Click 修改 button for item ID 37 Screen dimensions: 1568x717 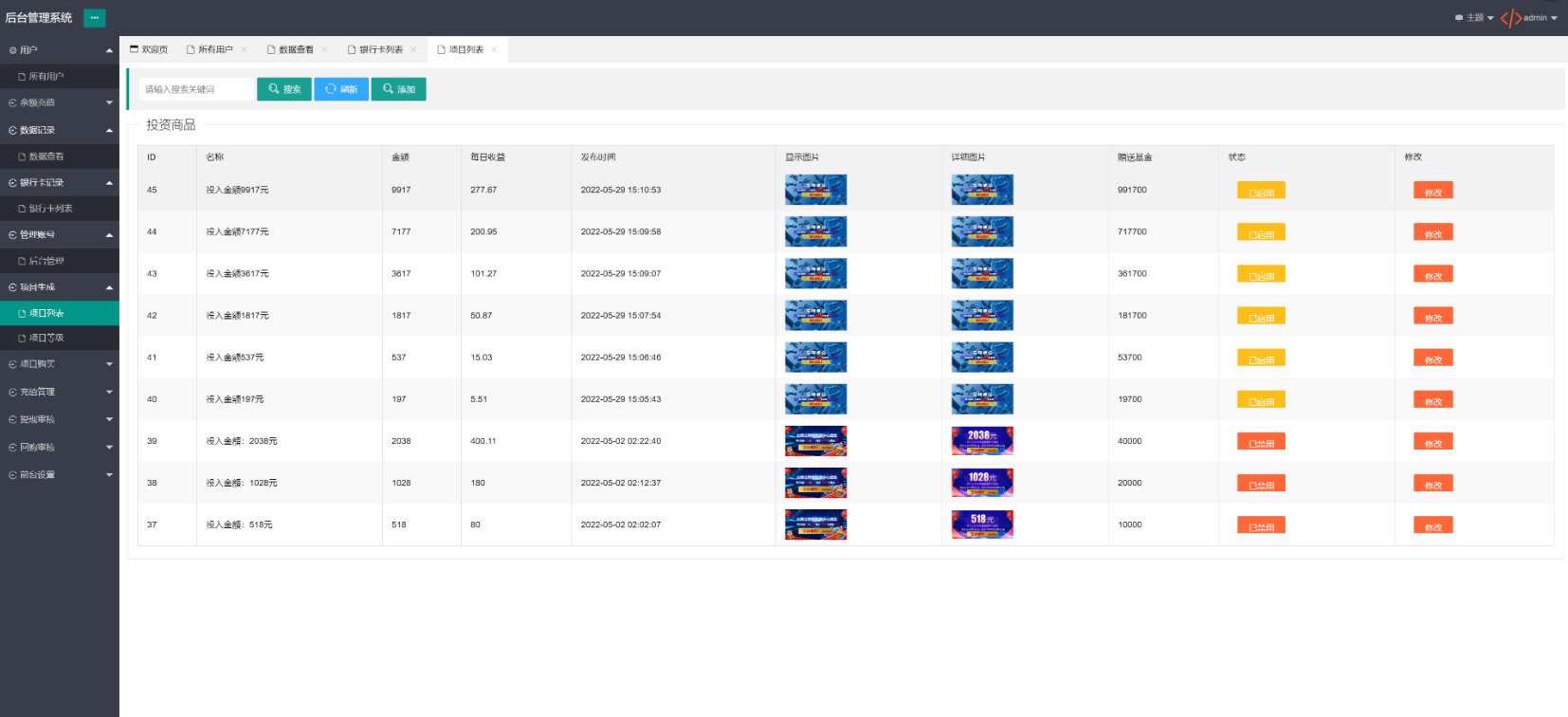pyautogui.click(x=1432, y=525)
